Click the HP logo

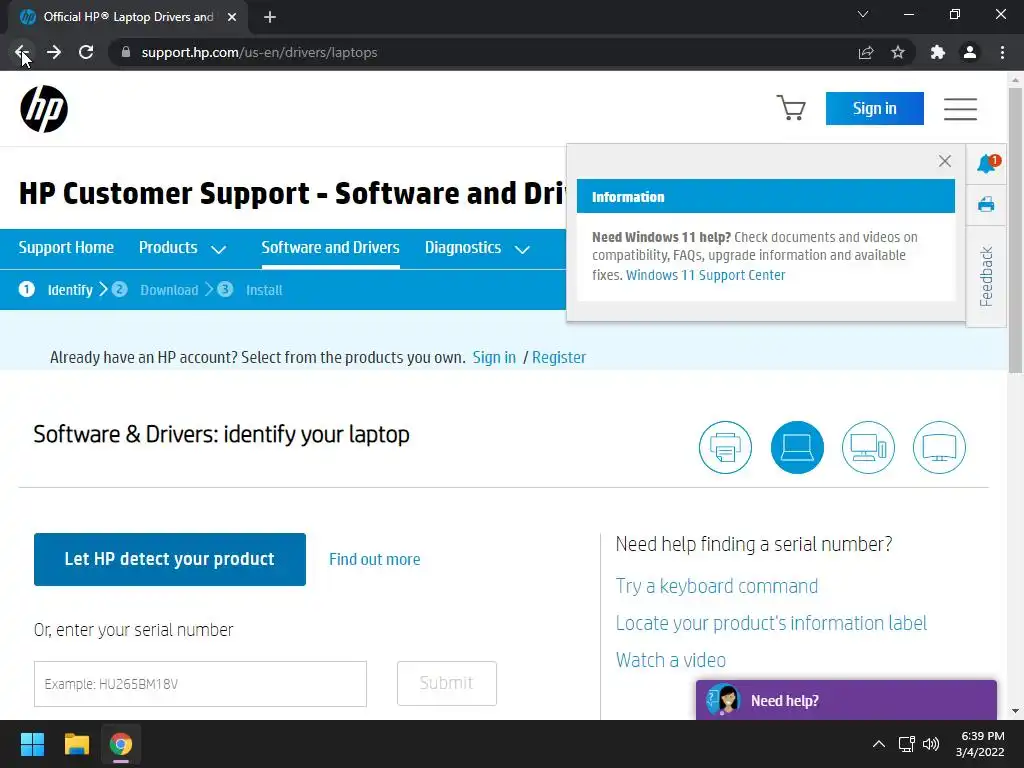click(x=44, y=109)
